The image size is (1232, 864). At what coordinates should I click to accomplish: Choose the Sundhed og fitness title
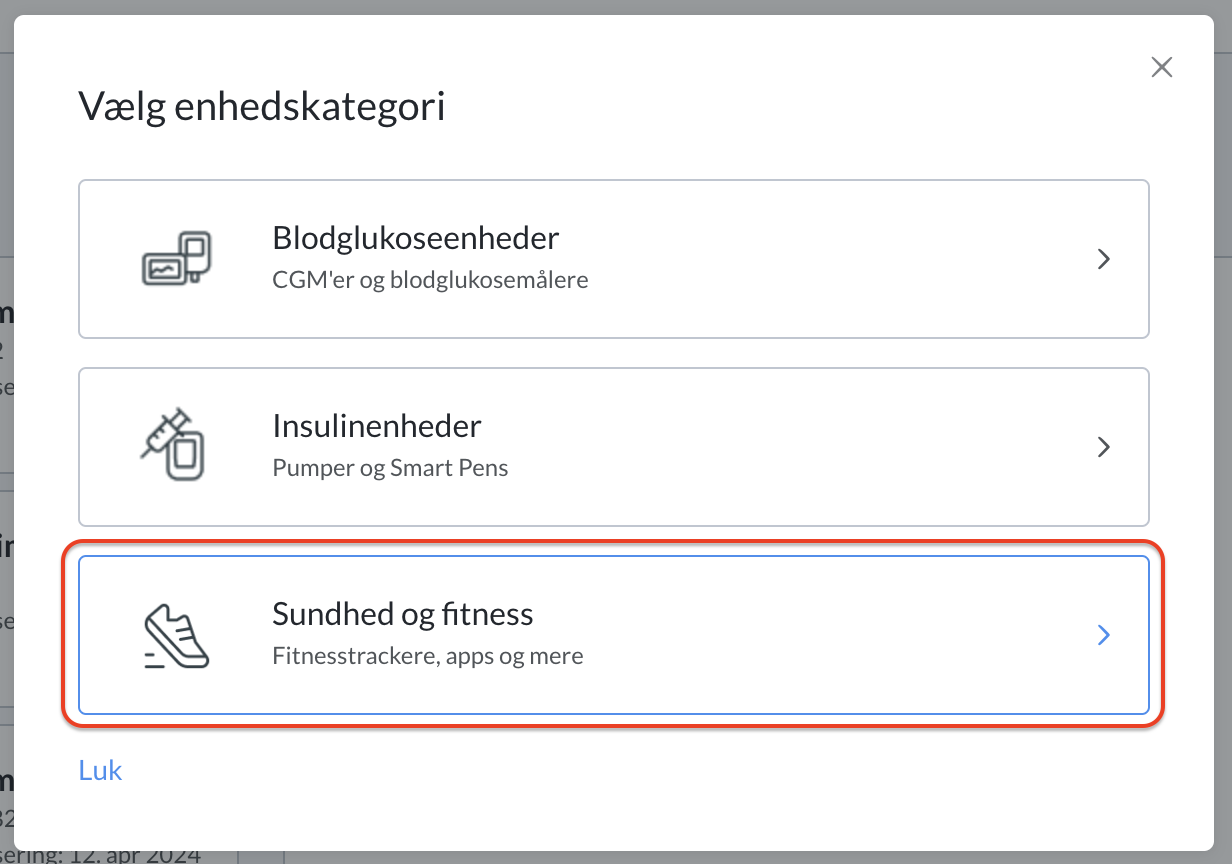[403, 614]
